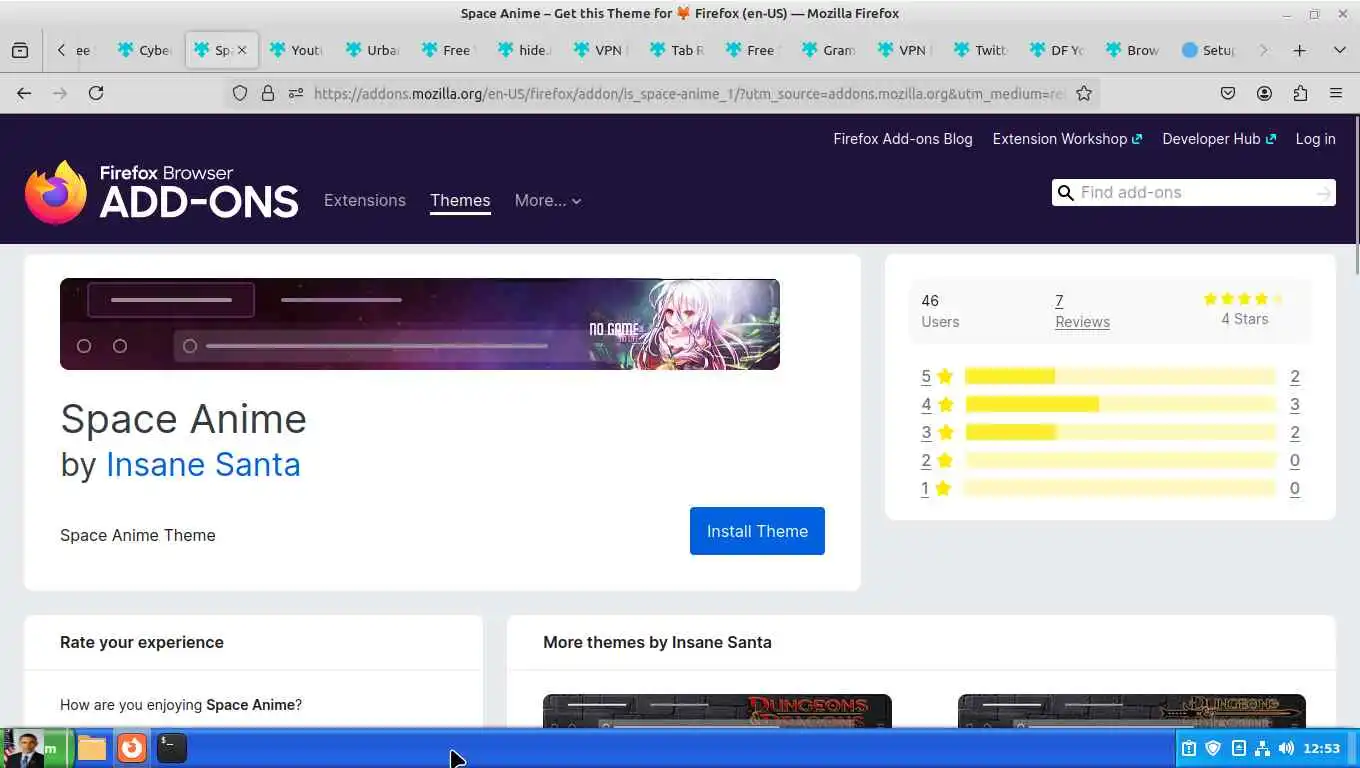
Task: Open the Themes section
Action: 460,200
